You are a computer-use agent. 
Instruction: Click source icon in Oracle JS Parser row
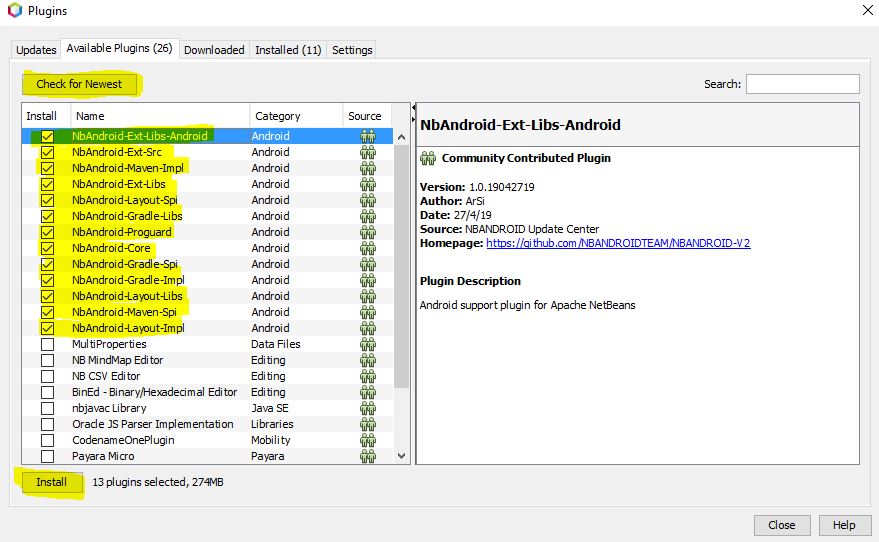pyautogui.click(x=368, y=424)
